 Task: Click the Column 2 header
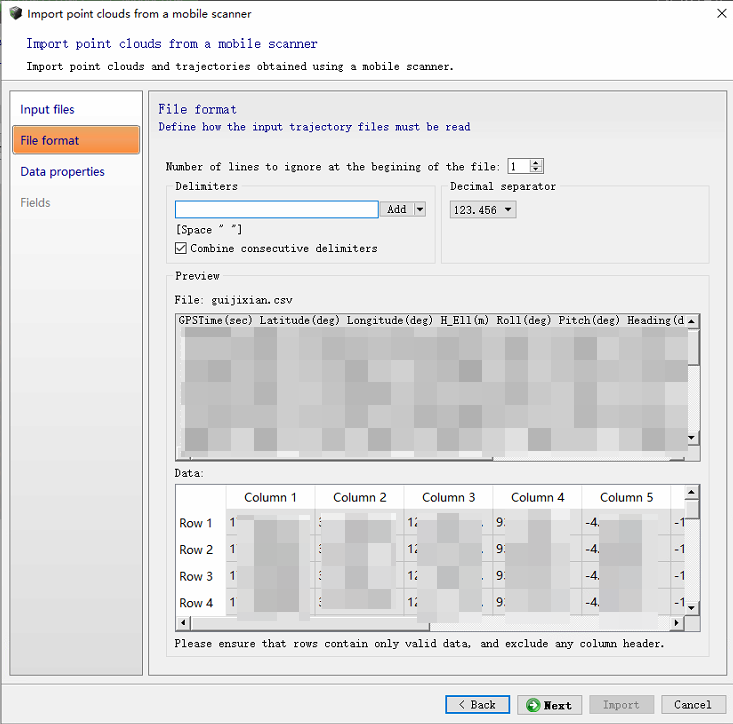pyautogui.click(x=359, y=497)
